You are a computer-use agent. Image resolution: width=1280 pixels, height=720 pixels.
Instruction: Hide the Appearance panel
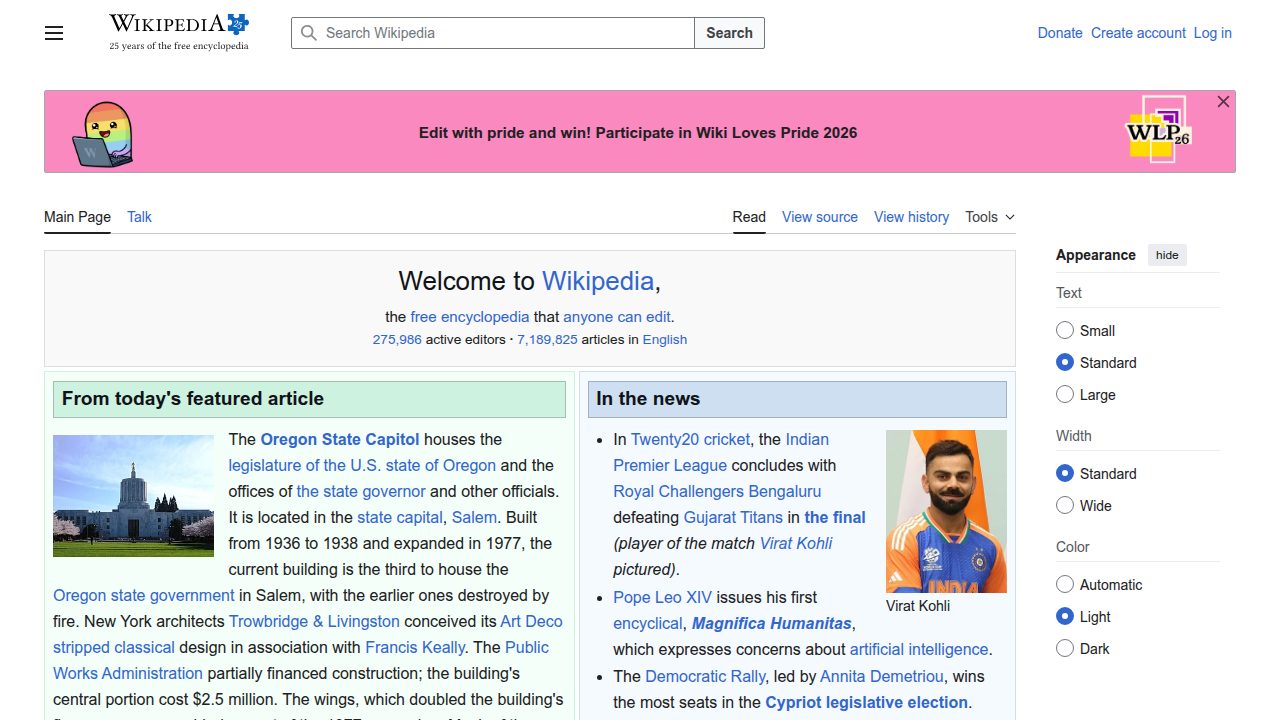1167,255
